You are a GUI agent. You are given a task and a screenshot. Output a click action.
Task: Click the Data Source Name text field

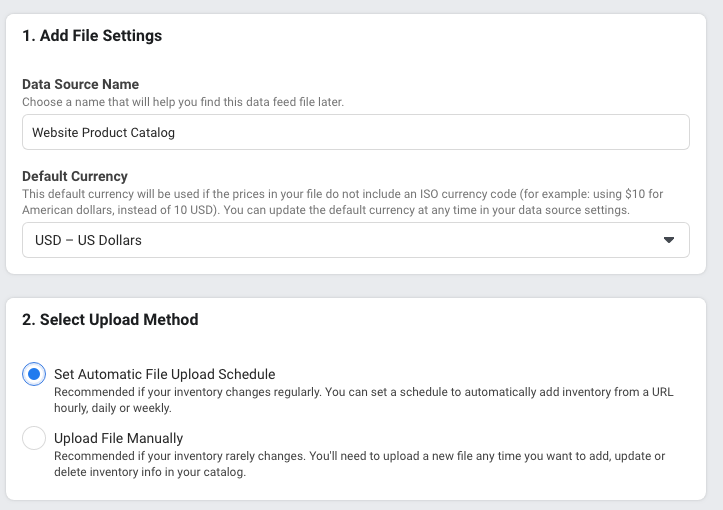355,132
